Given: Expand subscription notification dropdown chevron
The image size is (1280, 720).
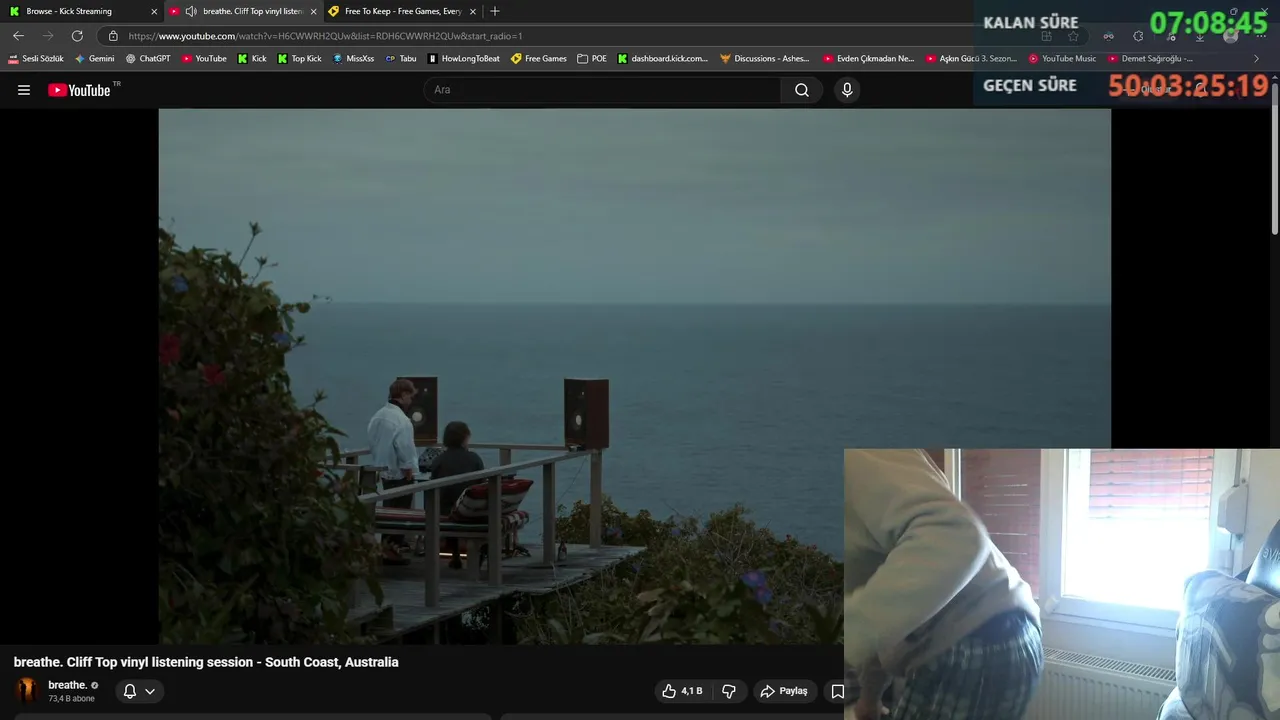Looking at the screenshot, I should (150, 691).
